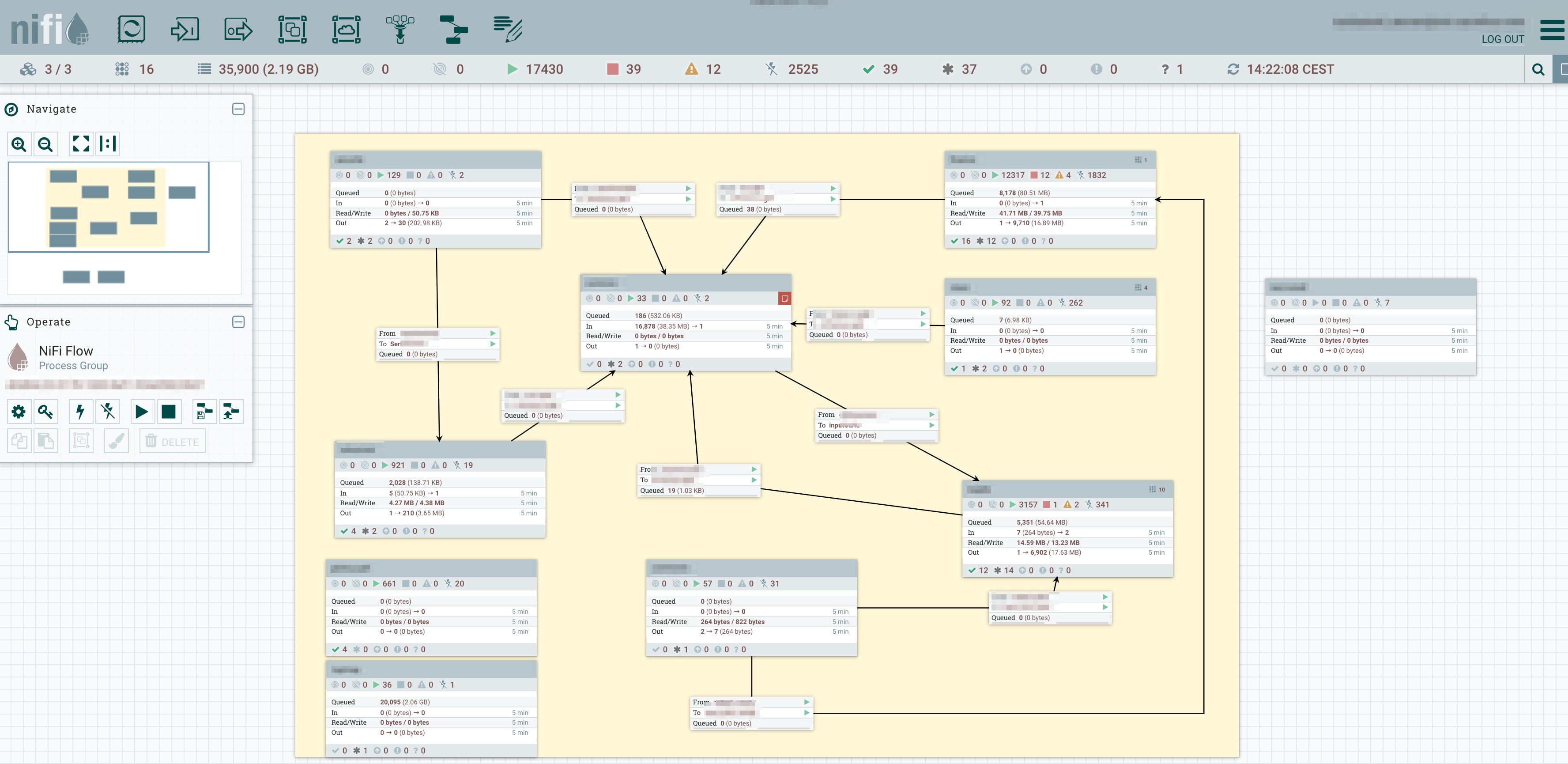
Task: Click the Zoom In button in Navigate
Action: point(19,144)
